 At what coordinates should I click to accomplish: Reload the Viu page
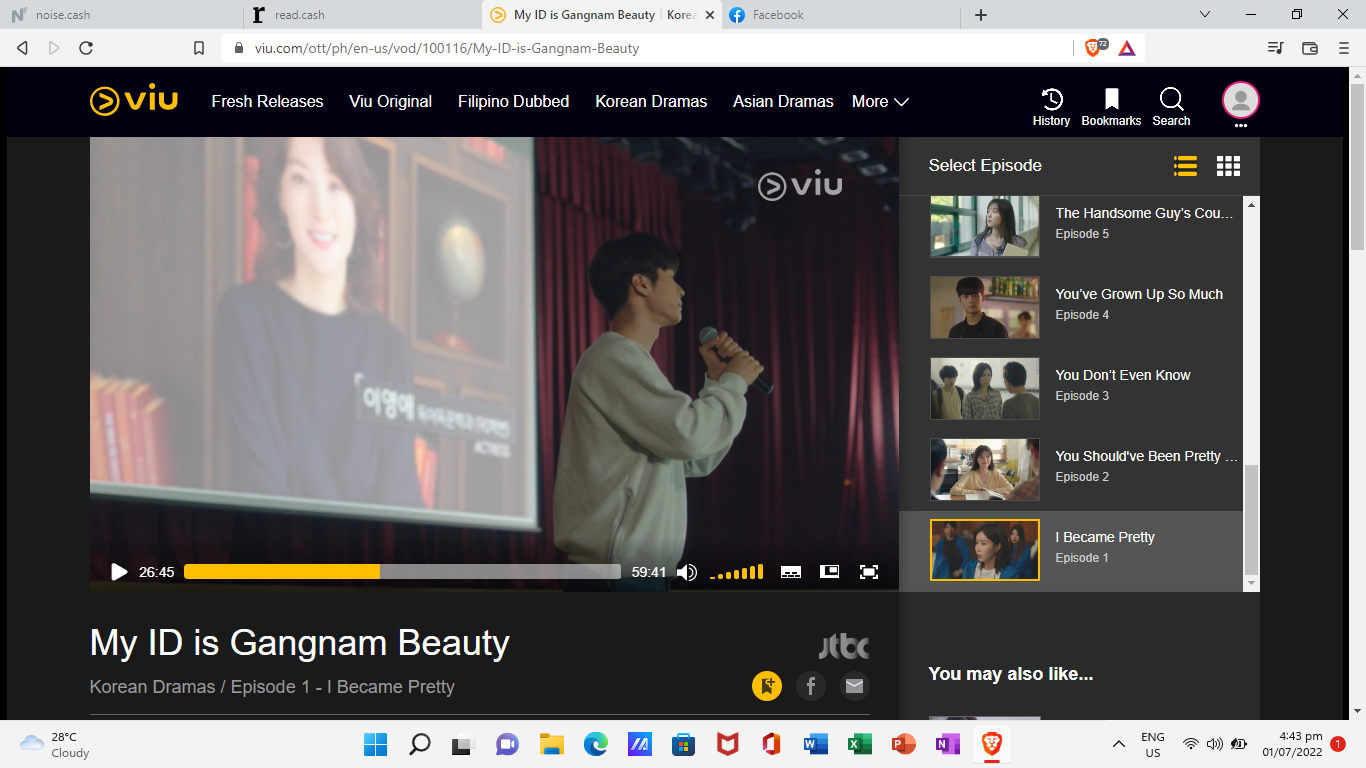[86, 48]
